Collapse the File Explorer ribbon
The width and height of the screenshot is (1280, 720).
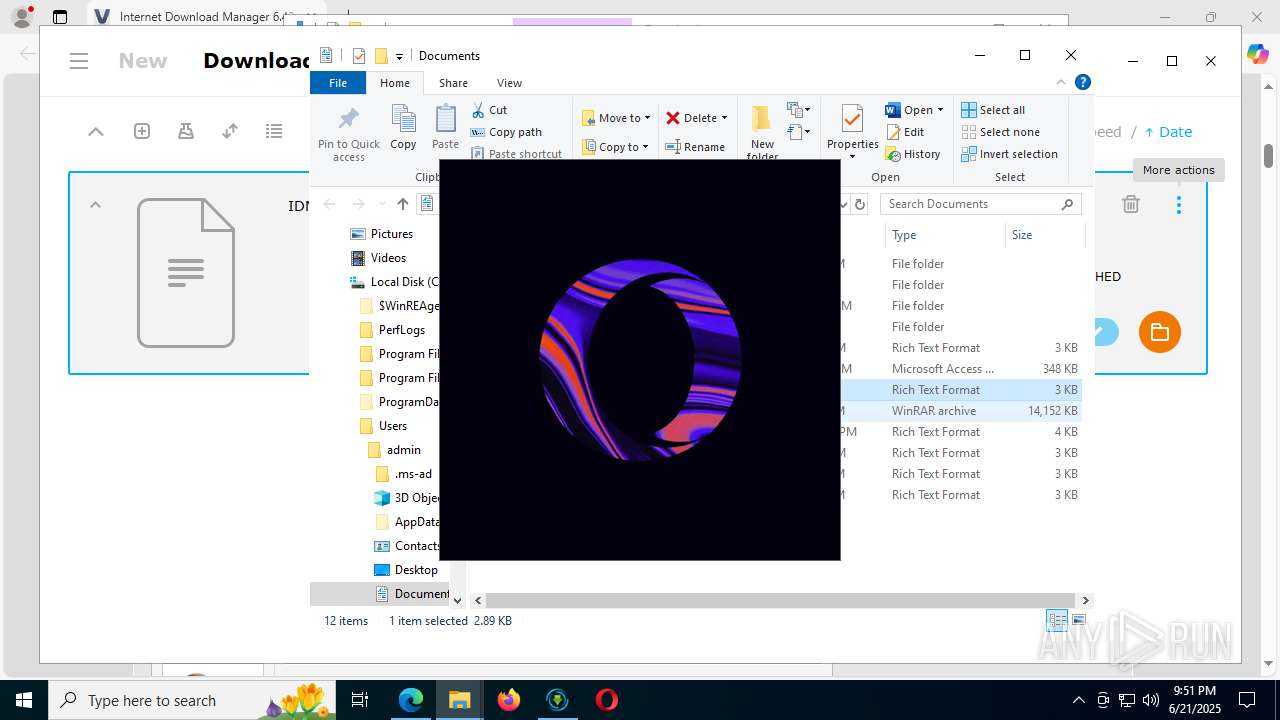click(x=1061, y=82)
